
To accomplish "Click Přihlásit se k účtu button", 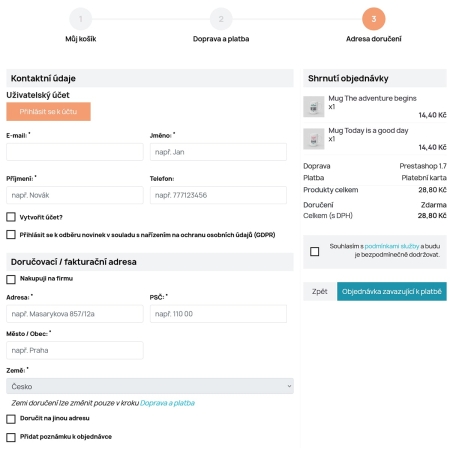I will 48,111.
